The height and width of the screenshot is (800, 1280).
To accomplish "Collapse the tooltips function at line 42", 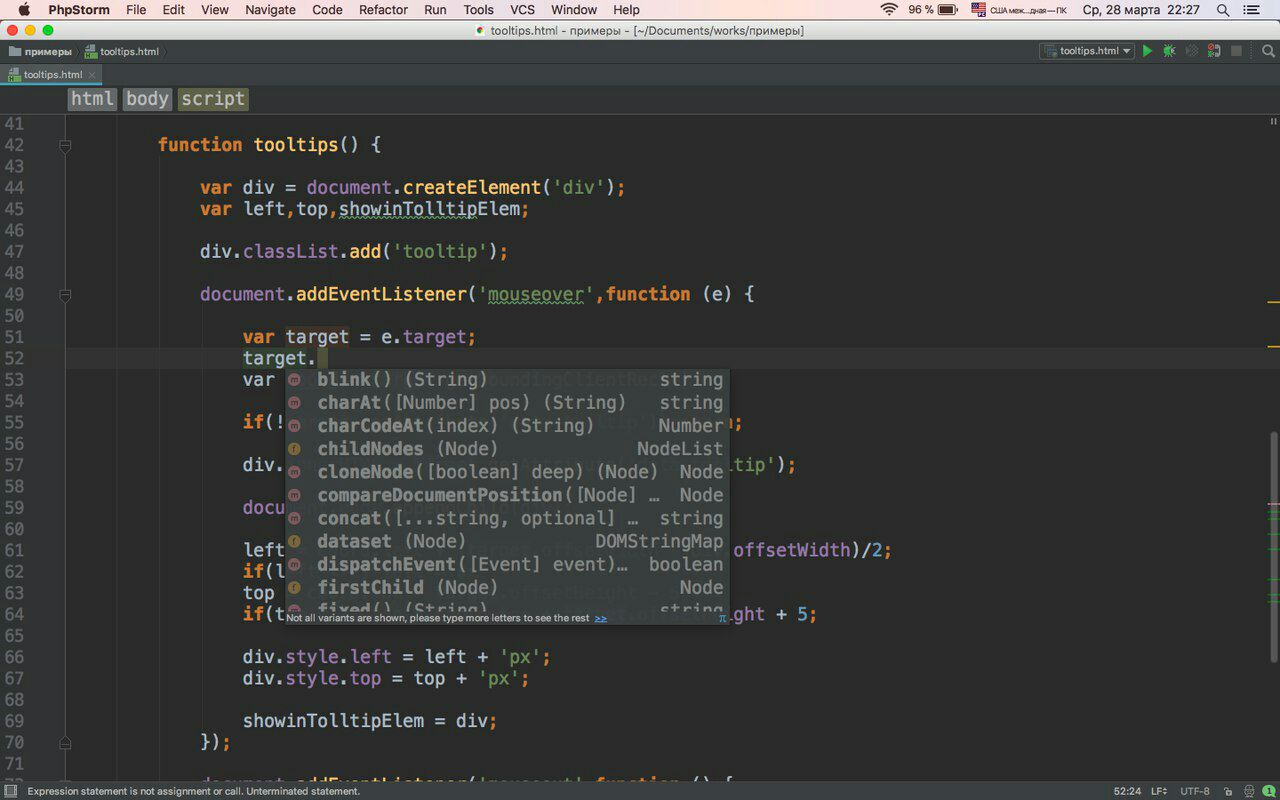I will (65, 145).
